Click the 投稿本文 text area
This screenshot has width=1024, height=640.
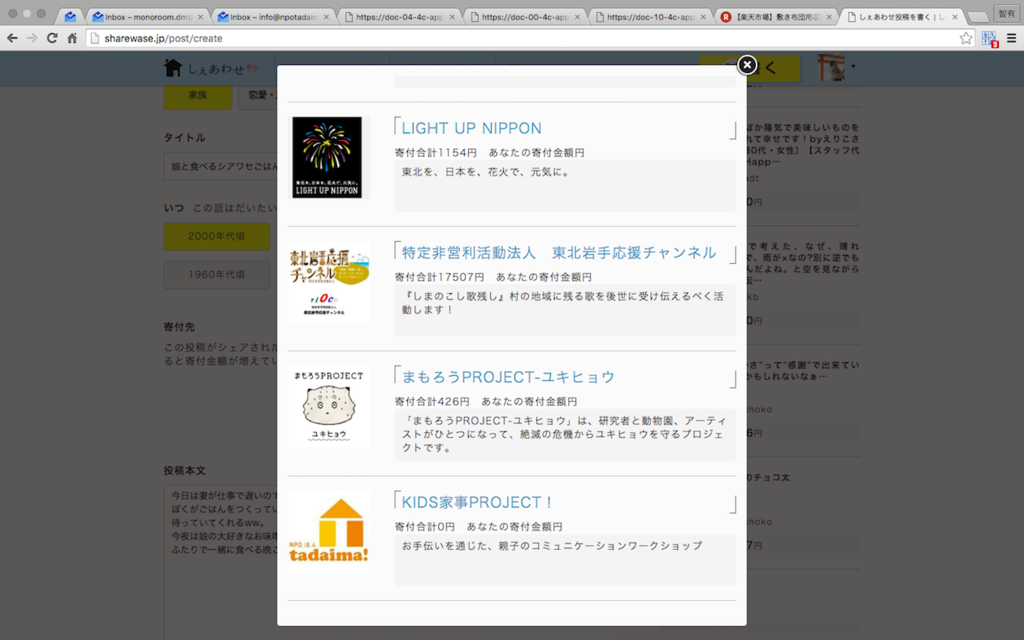coord(221,562)
